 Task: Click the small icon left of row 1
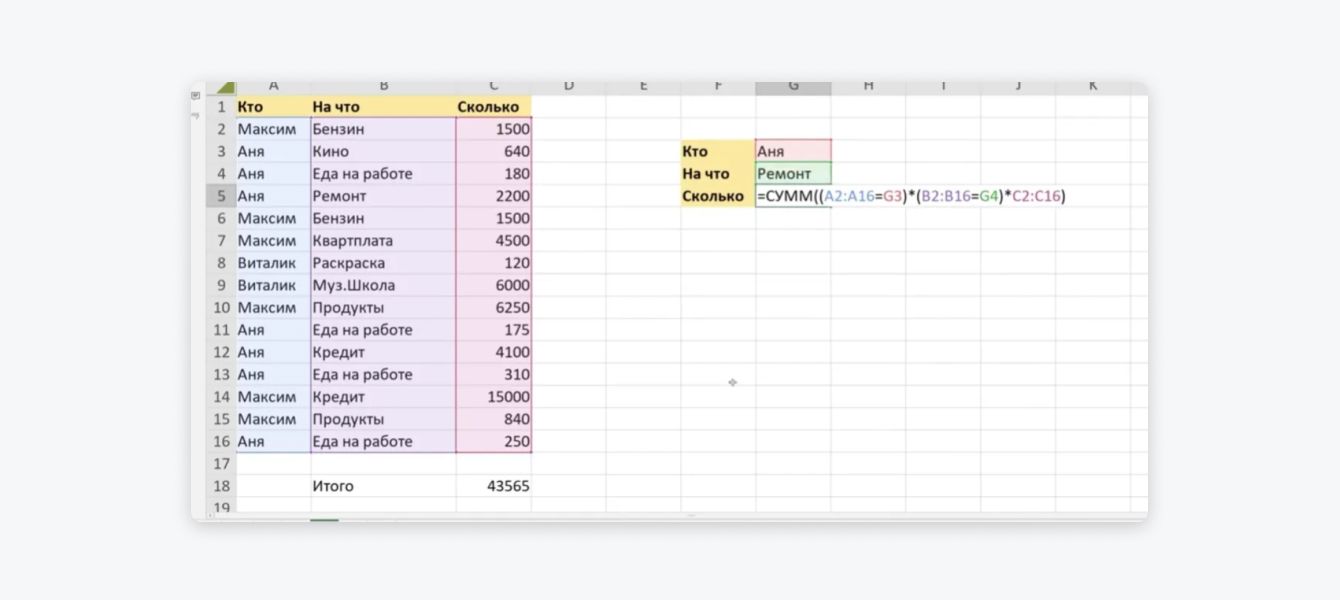pyautogui.click(x=196, y=96)
